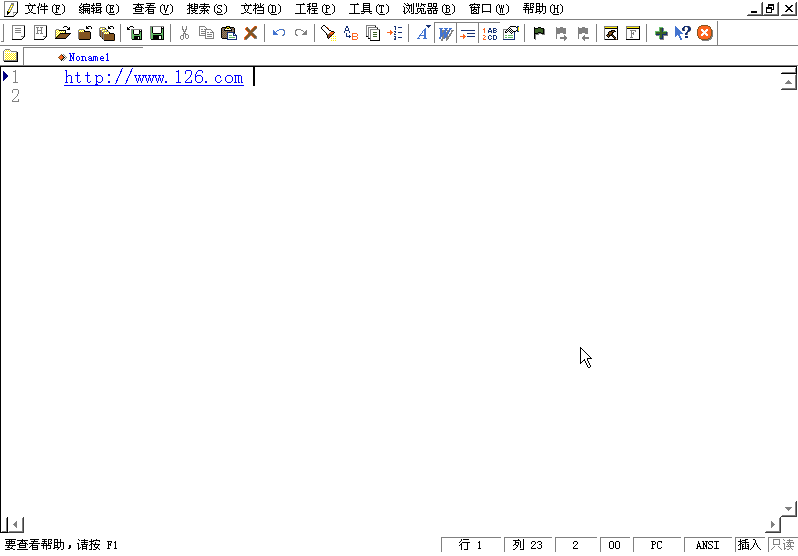Open the 编辑(E) menu
This screenshot has height=556, width=798.
pos(99,9)
